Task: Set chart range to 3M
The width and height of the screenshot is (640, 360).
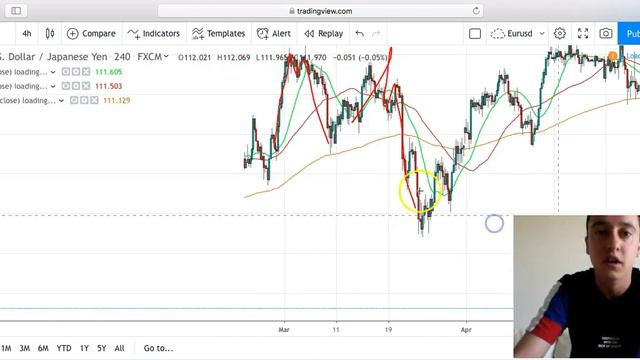Action: 25,348
